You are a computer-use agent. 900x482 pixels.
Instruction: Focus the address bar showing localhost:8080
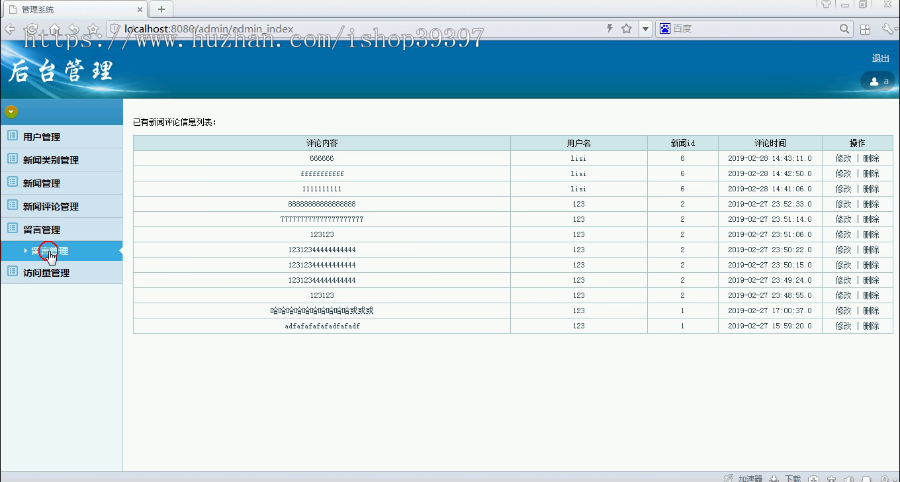tap(356, 29)
